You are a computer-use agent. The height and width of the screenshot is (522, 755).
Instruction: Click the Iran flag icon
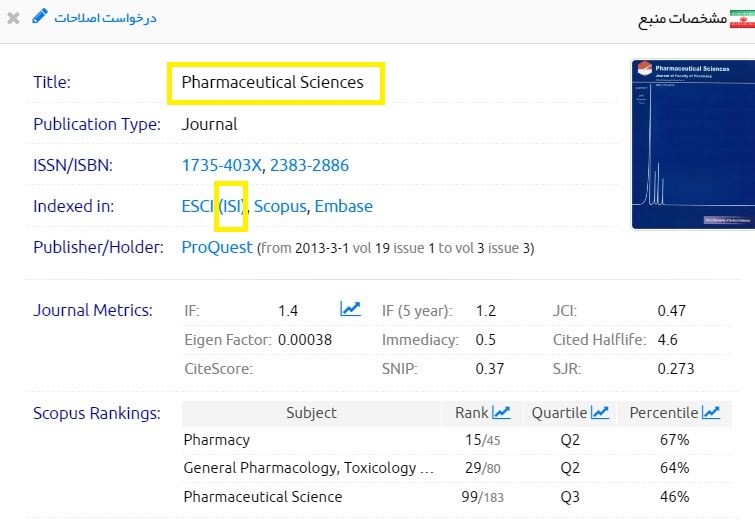pos(740,18)
